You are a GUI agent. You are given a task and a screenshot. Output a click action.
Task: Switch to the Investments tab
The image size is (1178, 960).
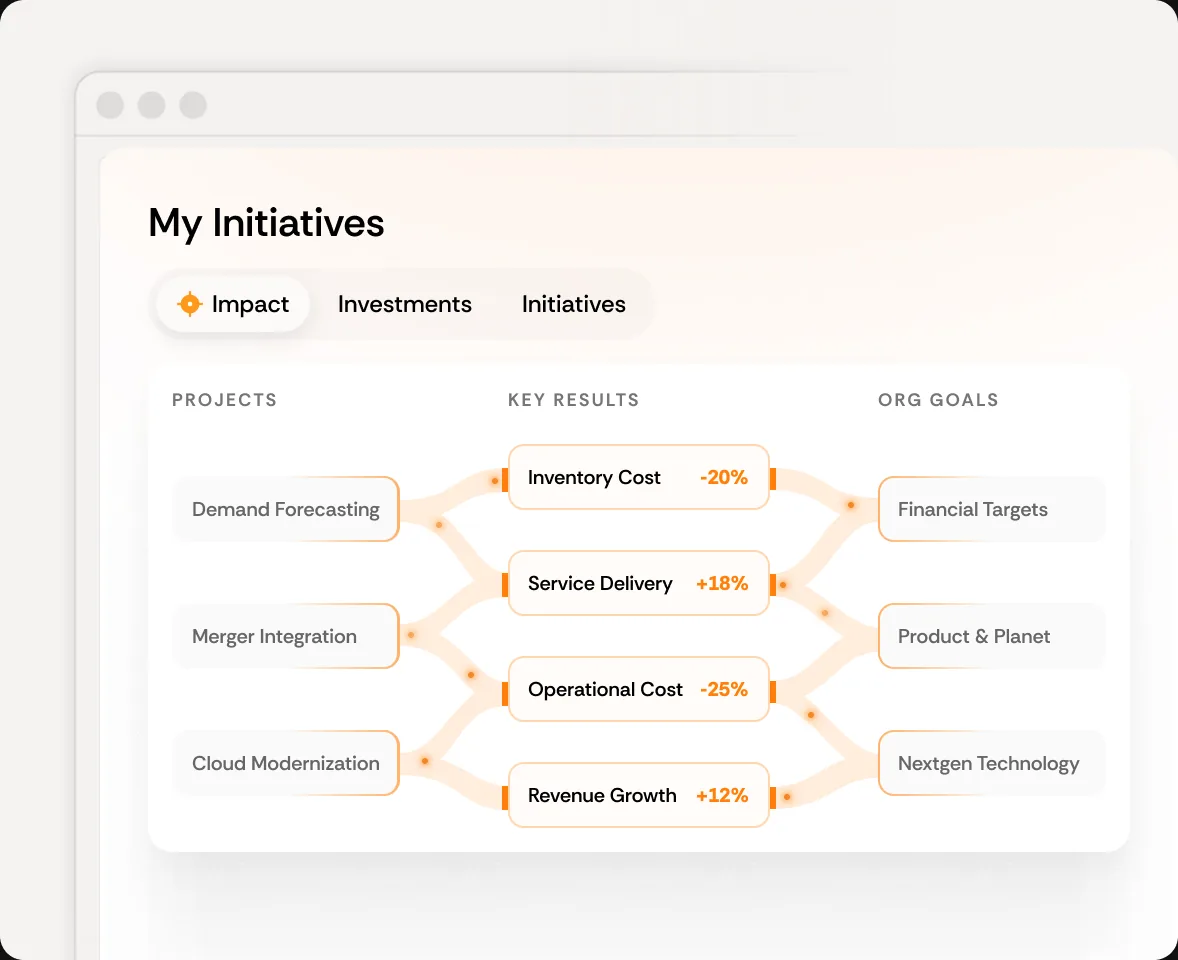(x=405, y=304)
